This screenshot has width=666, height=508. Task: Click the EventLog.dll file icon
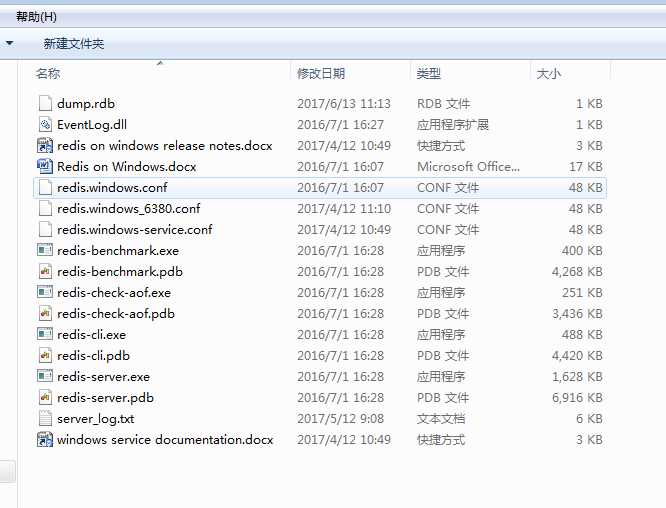(x=45, y=124)
